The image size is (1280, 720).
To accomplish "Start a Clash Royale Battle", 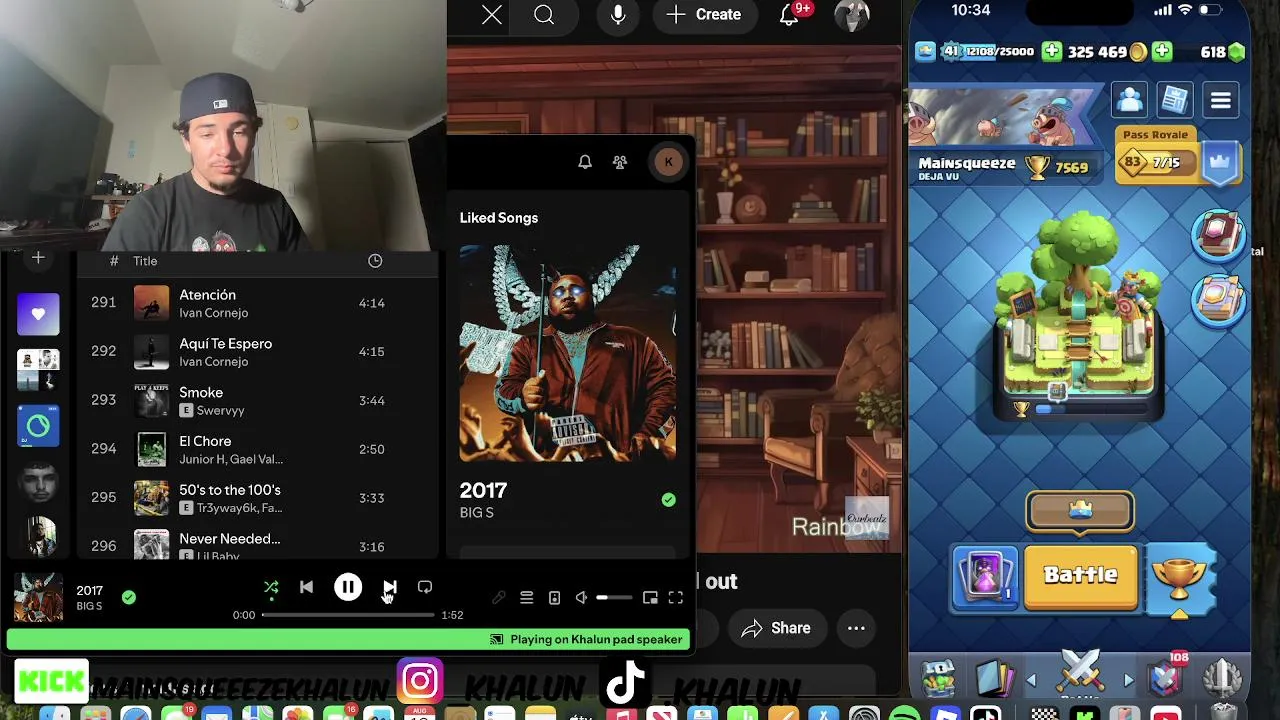I will coord(1081,576).
